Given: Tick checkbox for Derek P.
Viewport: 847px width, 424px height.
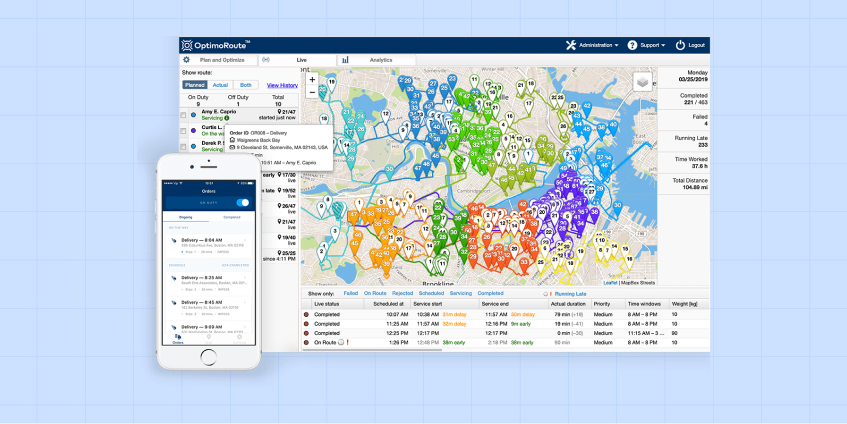Looking at the screenshot, I should pos(183,146).
